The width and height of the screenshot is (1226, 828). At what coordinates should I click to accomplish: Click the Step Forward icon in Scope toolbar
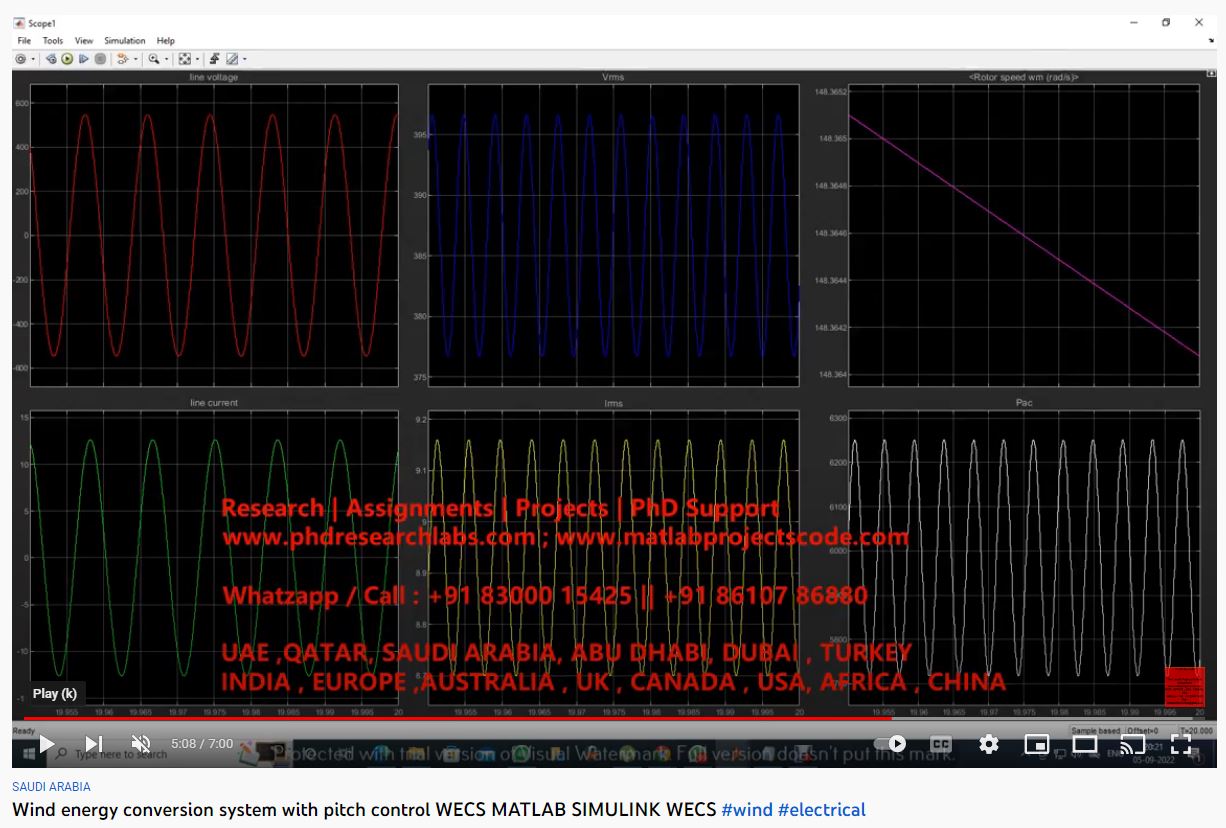tap(84, 59)
